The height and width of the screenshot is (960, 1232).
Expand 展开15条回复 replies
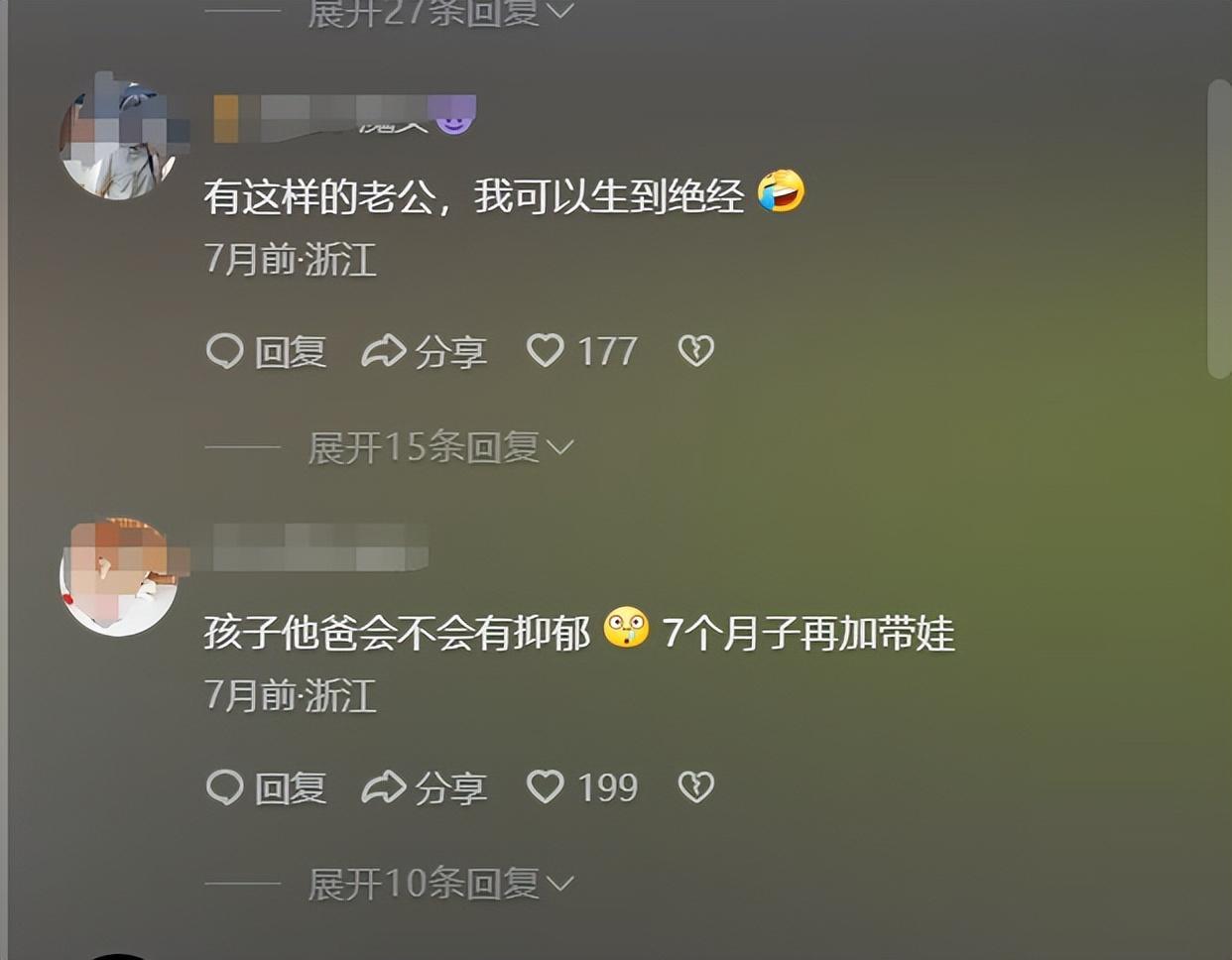click(x=440, y=447)
